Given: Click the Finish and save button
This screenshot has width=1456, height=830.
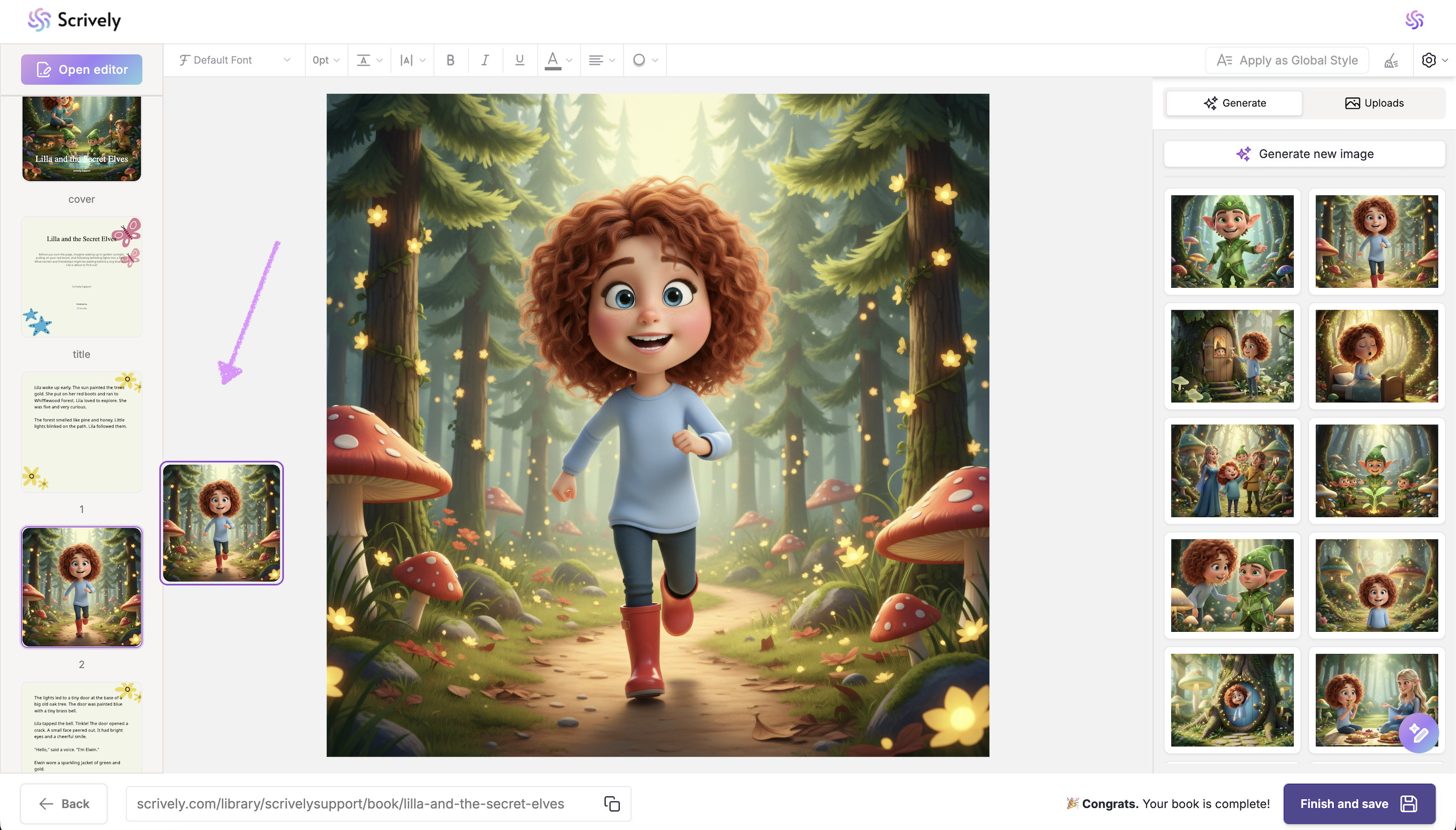Looking at the screenshot, I should tap(1359, 804).
